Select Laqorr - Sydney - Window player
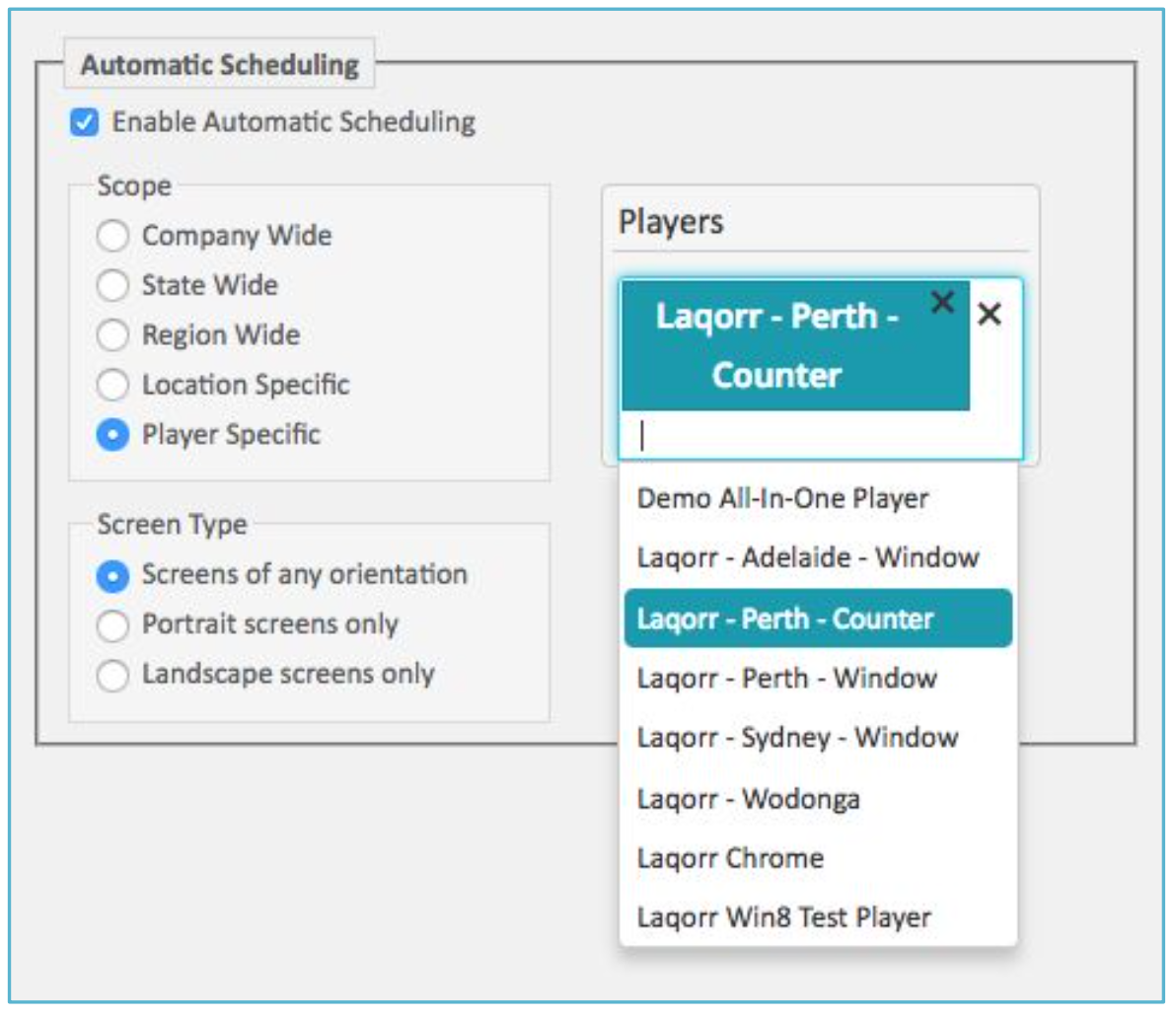 tap(818, 738)
